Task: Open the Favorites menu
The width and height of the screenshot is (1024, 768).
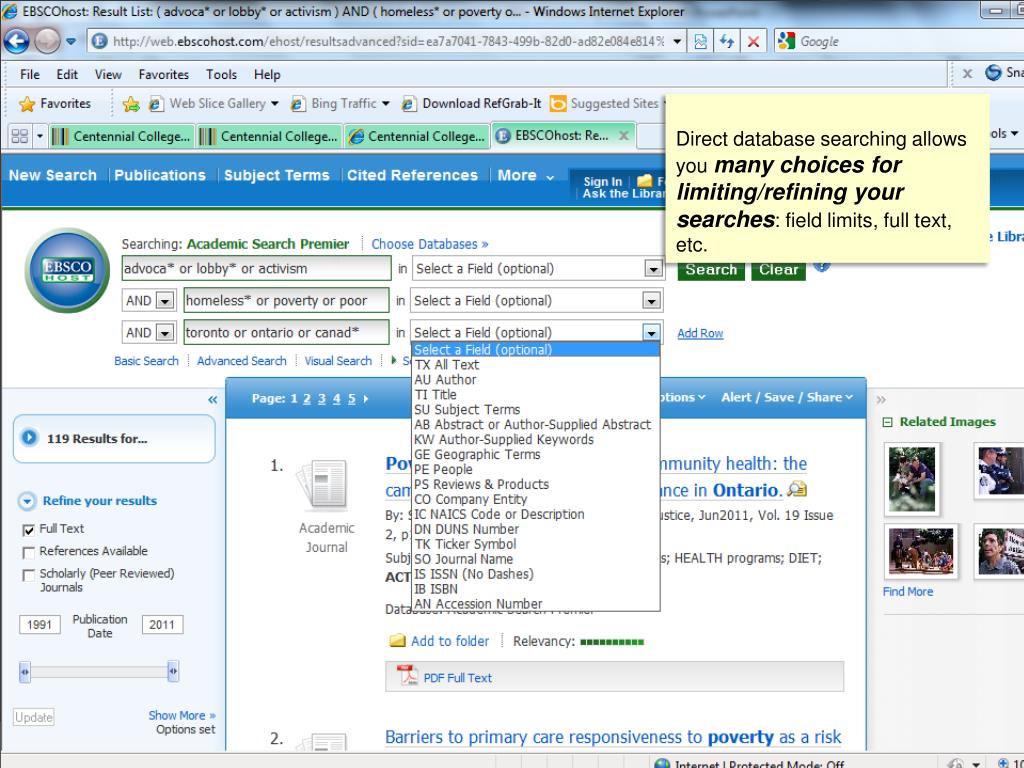Action: tap(163, 74)
